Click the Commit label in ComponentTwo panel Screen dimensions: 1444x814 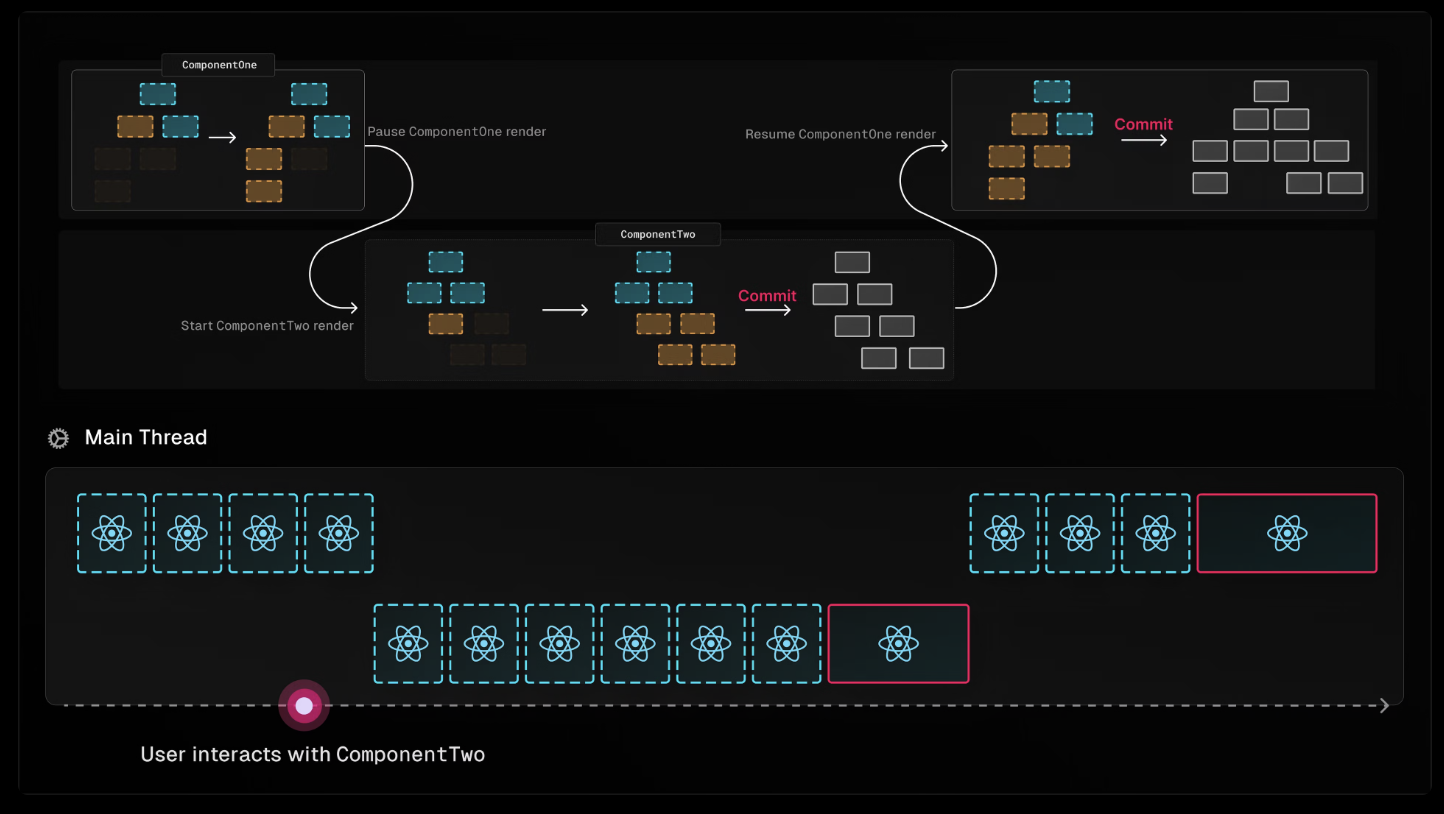[767, 296]
